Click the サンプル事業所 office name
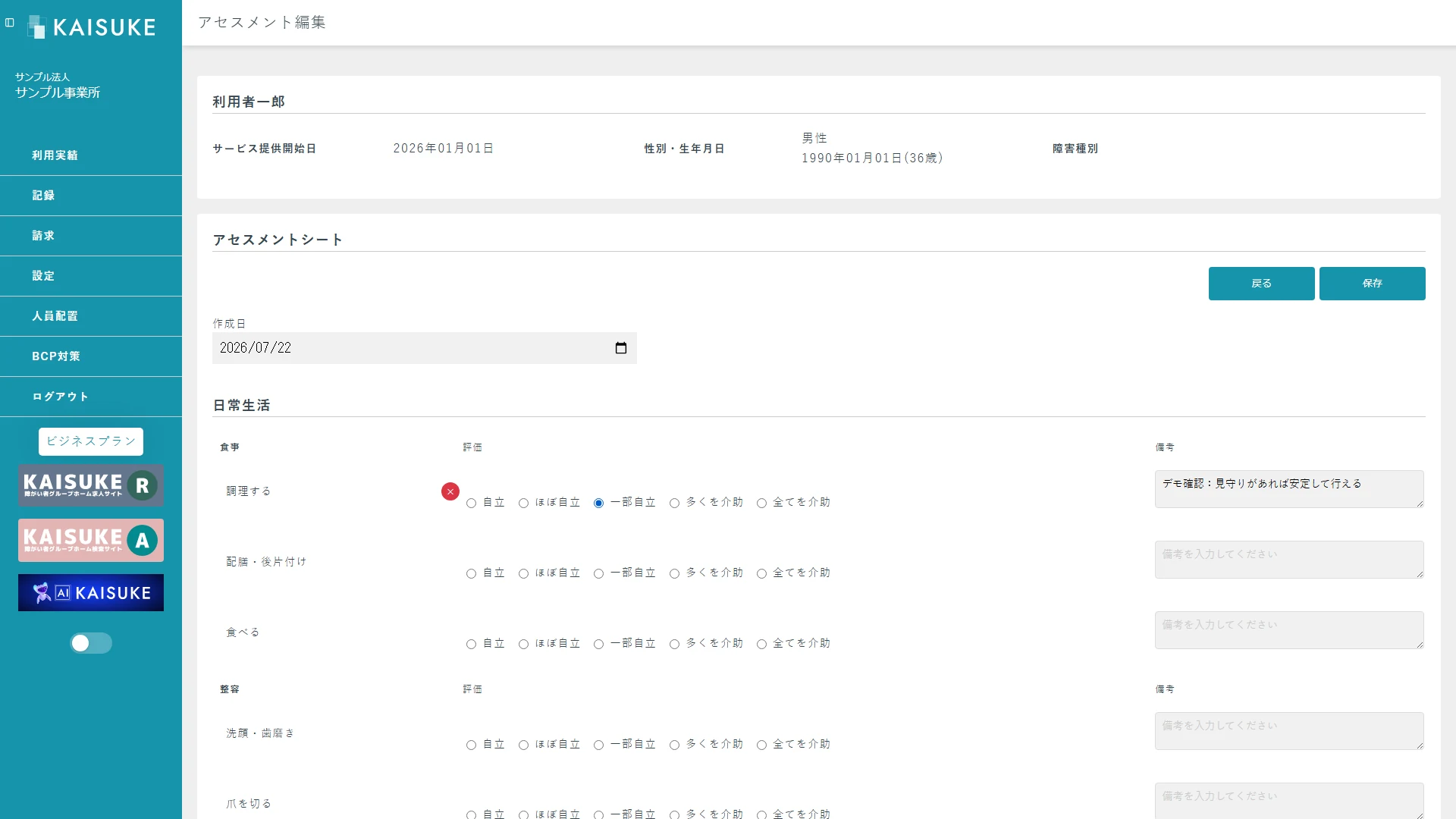Viewport: 1456px width, 819px height. [58, 93]
